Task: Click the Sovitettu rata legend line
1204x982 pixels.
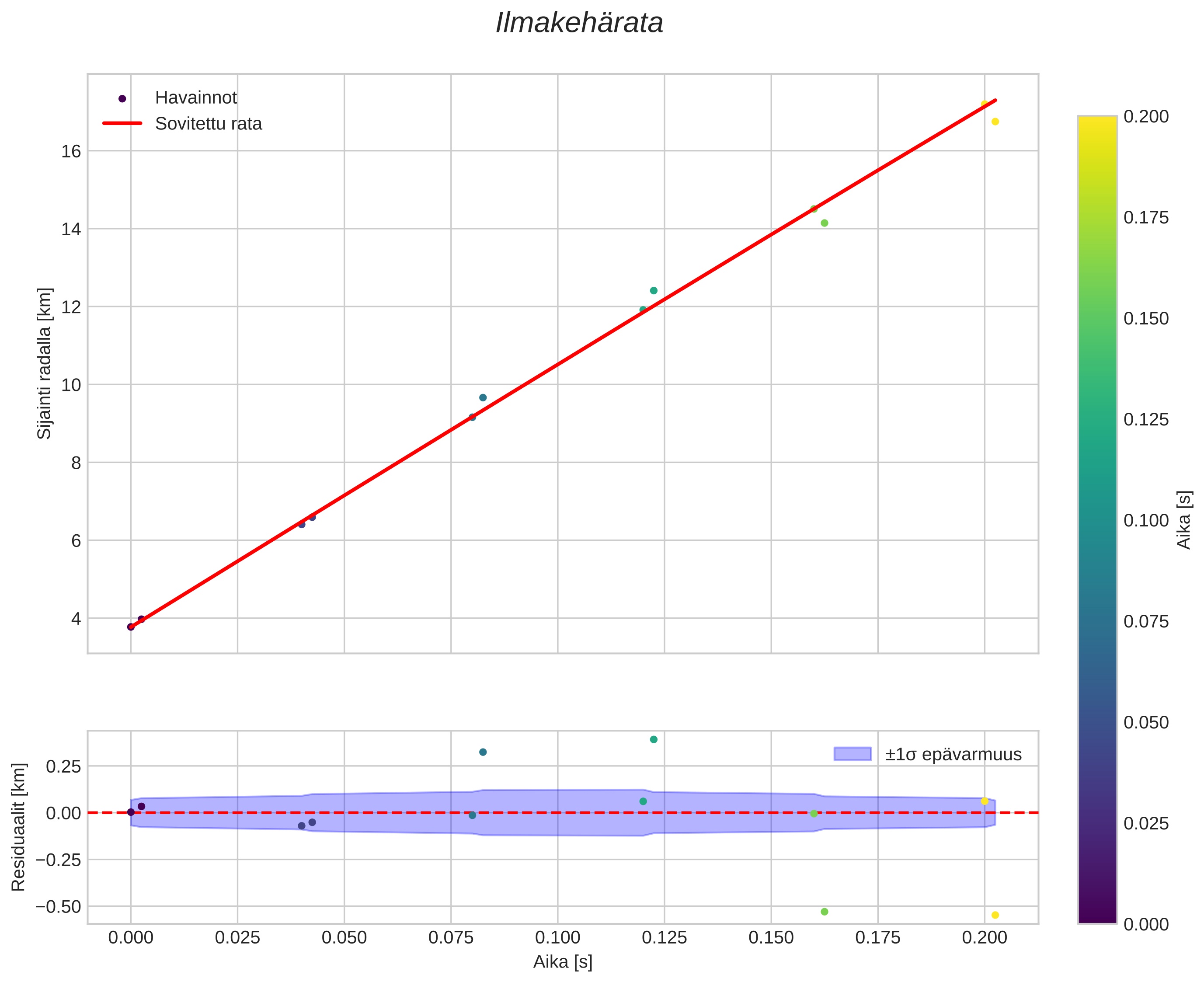Action: click(122, 123)
